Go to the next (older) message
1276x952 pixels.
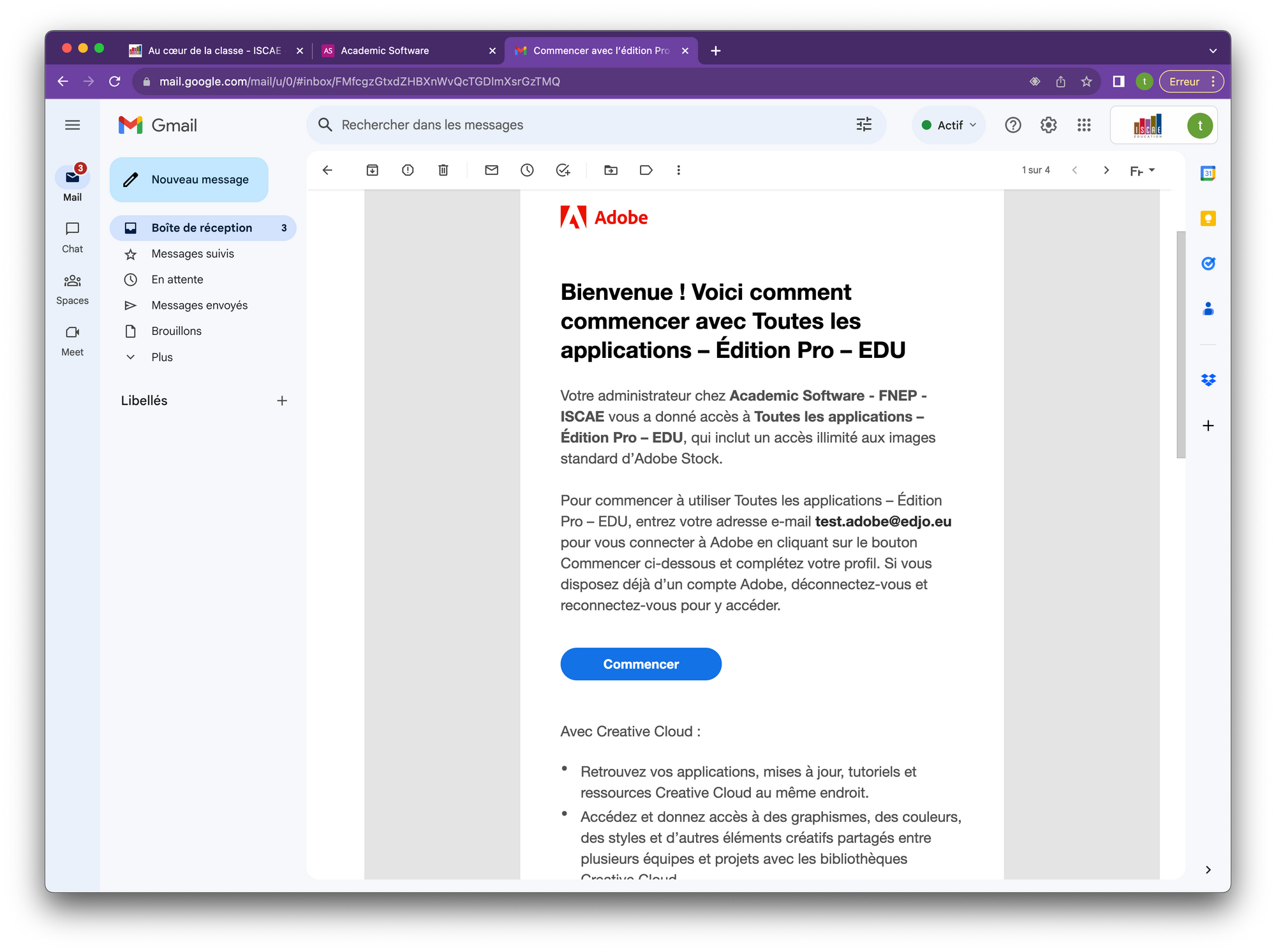coord(1106,170)
